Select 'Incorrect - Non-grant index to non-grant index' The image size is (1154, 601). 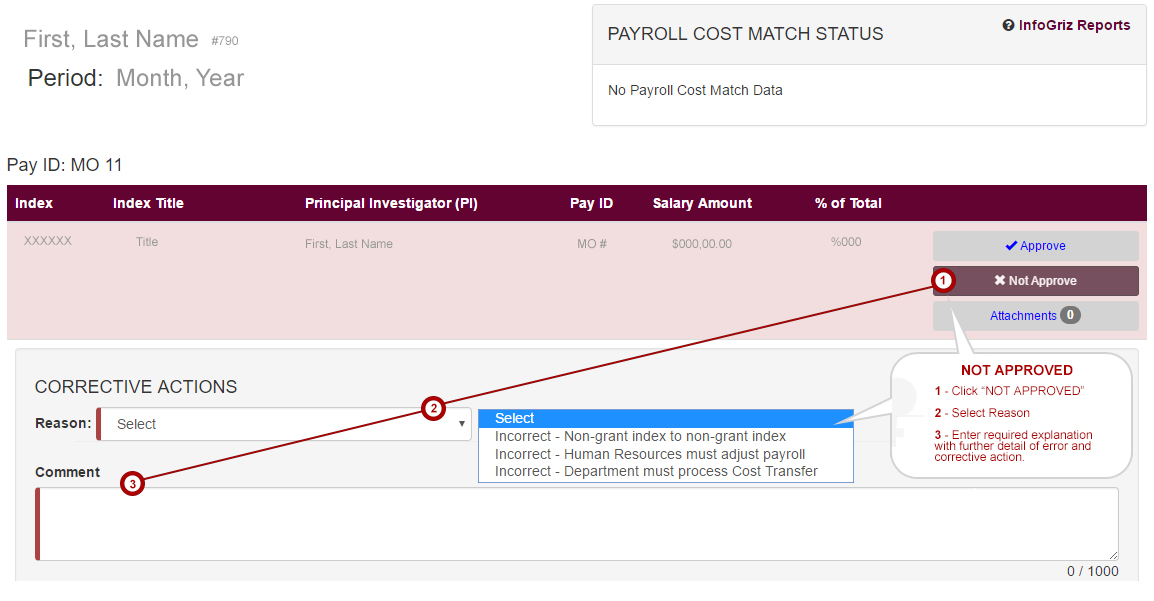point(640,437)
